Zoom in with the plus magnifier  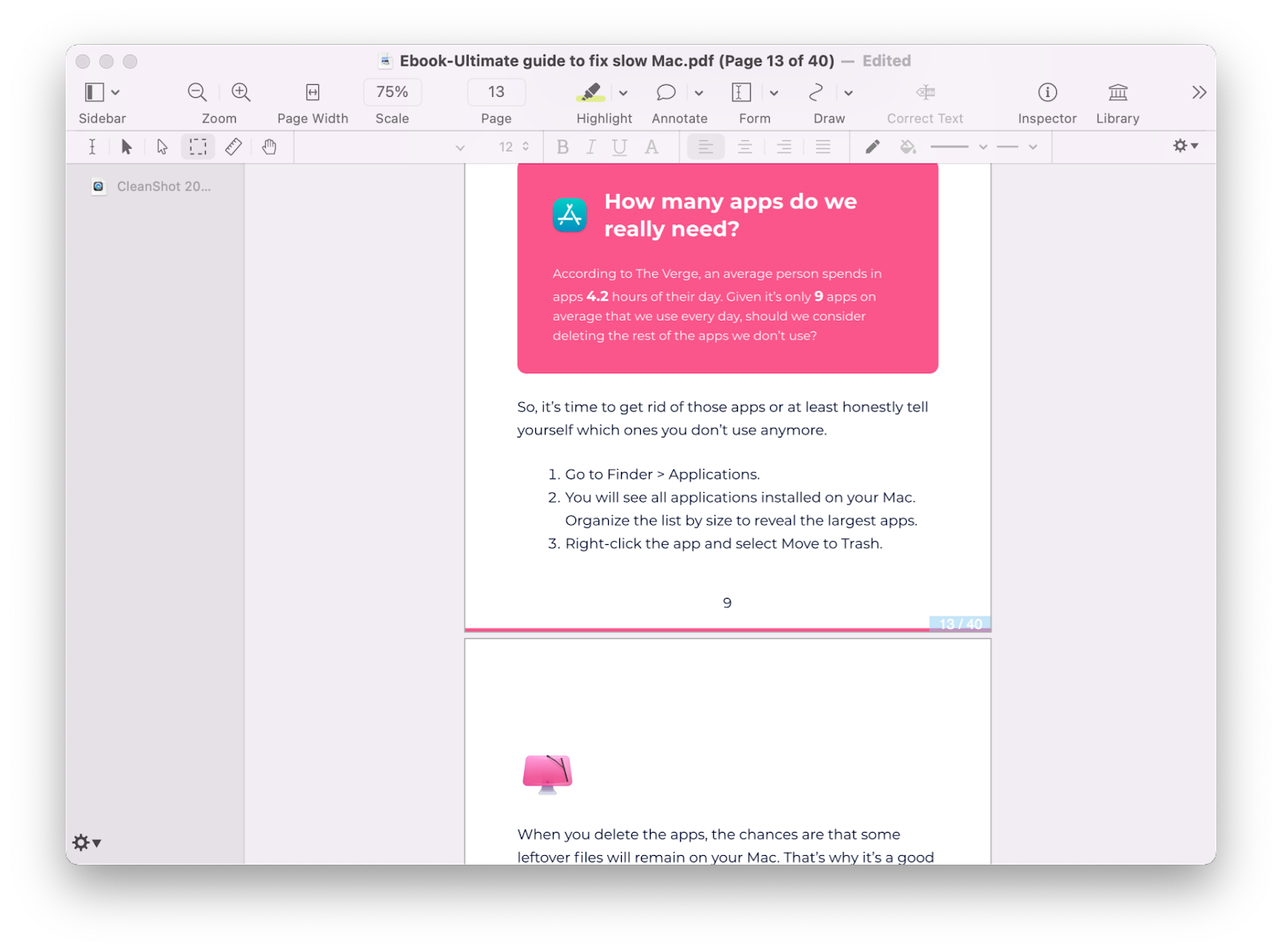click(241, 92)
